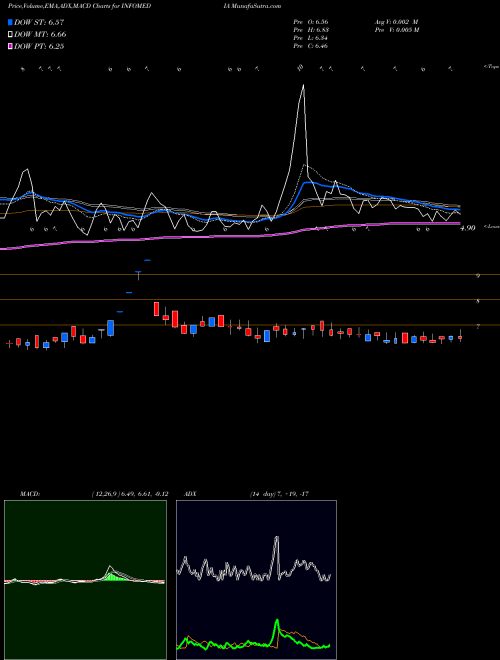Screen dimensions: 500x660
Task: Click the price level label '9'
Action: click(x=478, y=276)
